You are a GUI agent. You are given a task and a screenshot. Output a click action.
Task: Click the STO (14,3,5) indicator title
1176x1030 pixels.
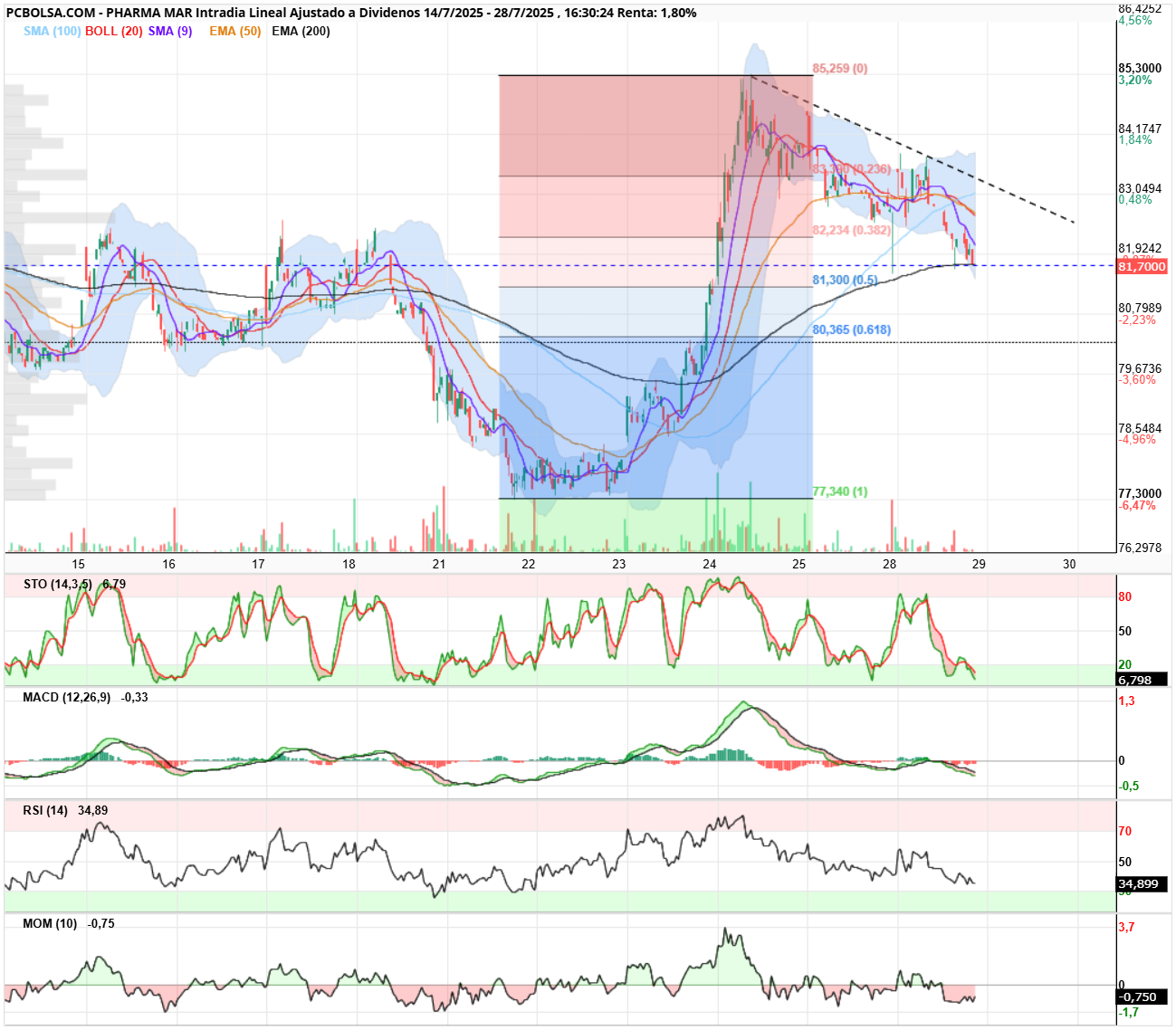(x=58, y=584)
